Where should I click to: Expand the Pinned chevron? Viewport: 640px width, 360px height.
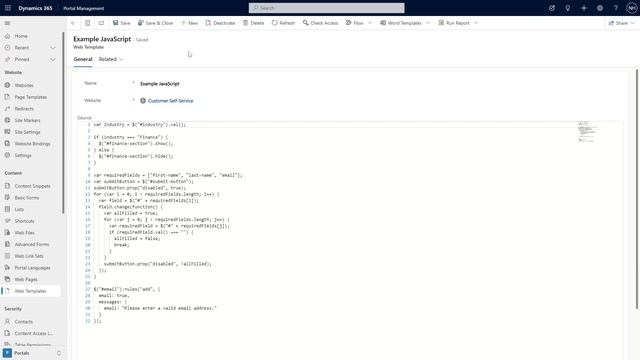53,60
